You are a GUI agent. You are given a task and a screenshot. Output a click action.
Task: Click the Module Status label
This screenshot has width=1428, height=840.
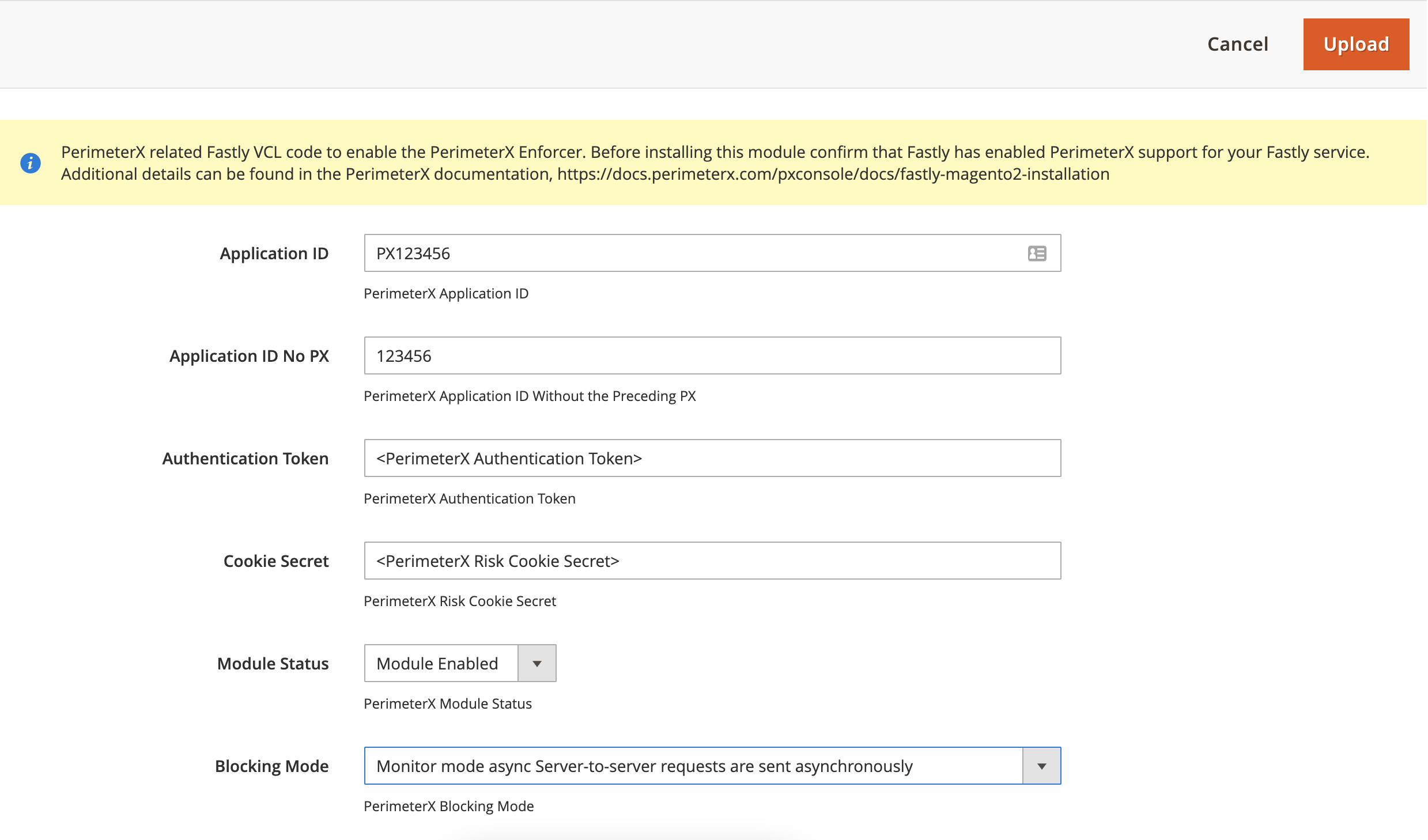pyautogui.click(x=273, y=664)
